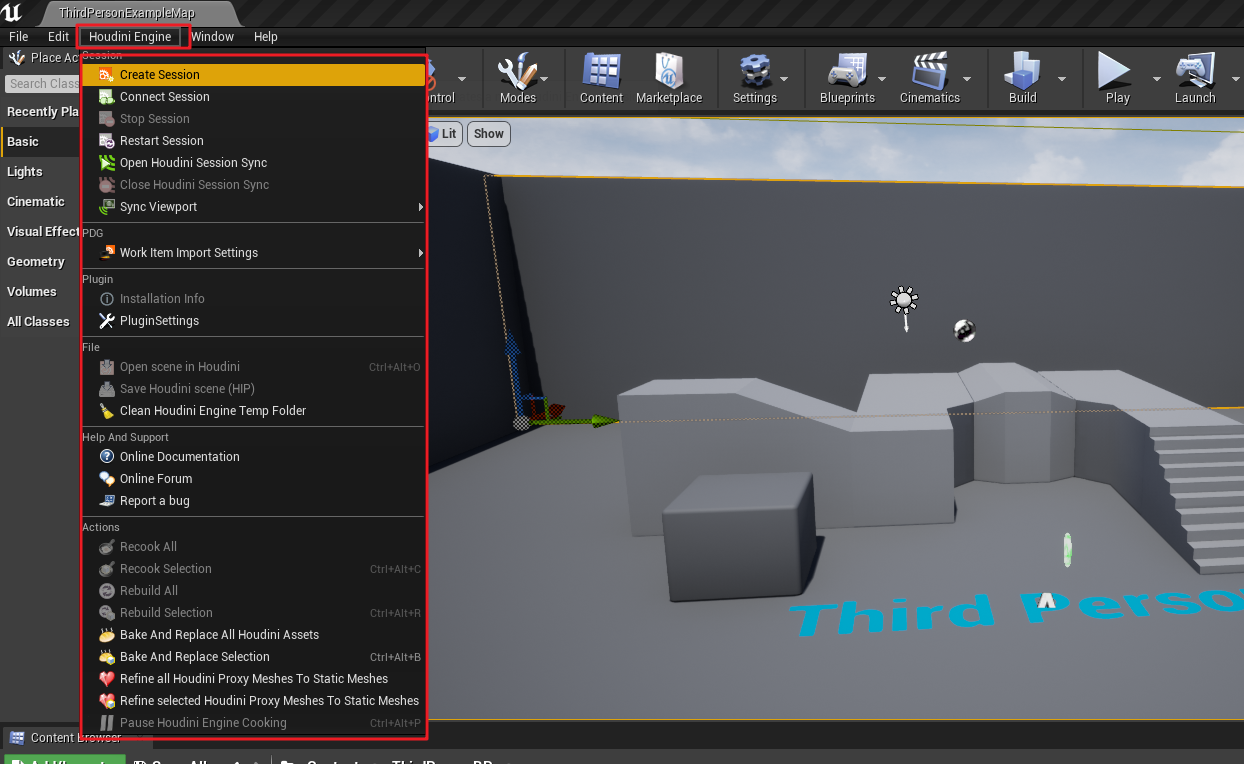Click Create Session menu entry
The image size is (1244, 764).
coord(254,75)
